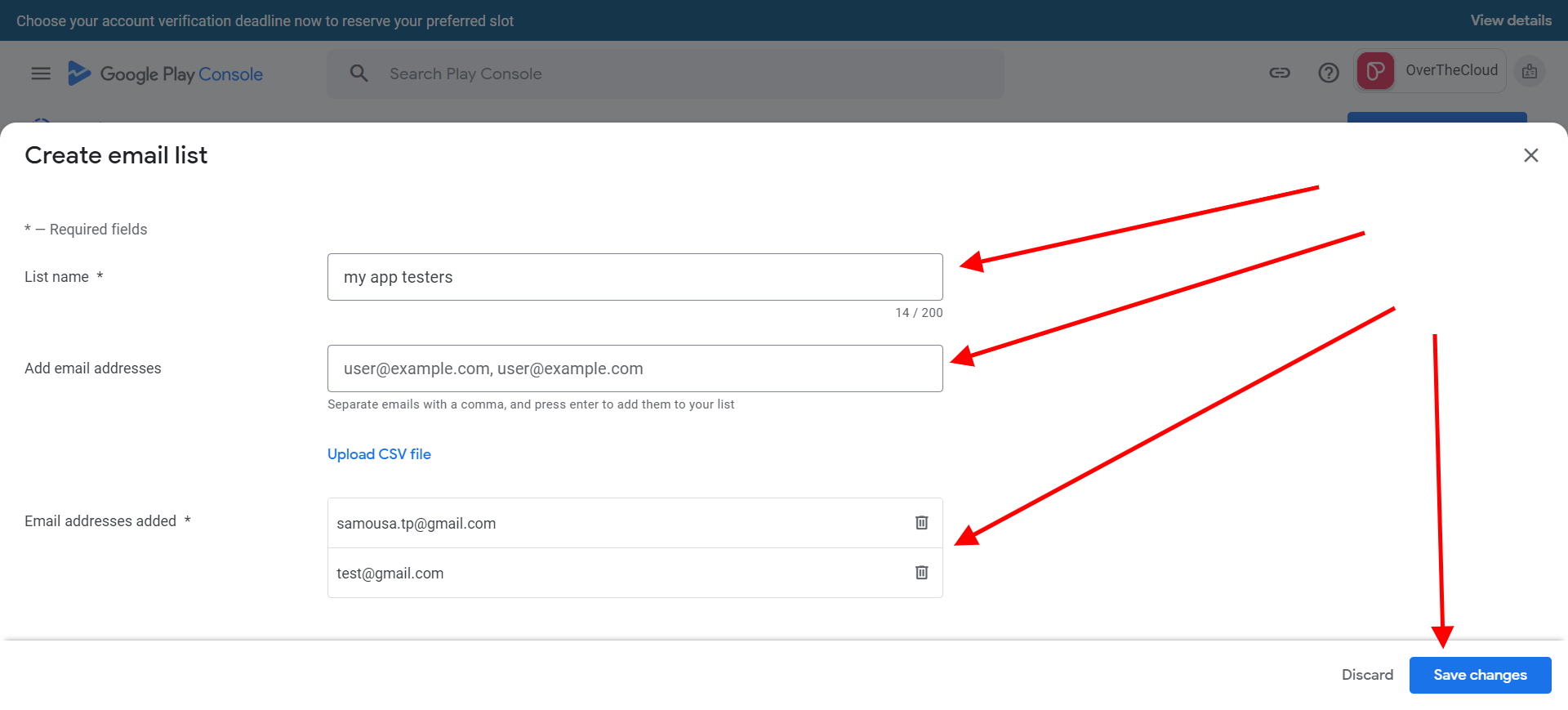
Task: Click the List name text field
Action: (635, 277)
